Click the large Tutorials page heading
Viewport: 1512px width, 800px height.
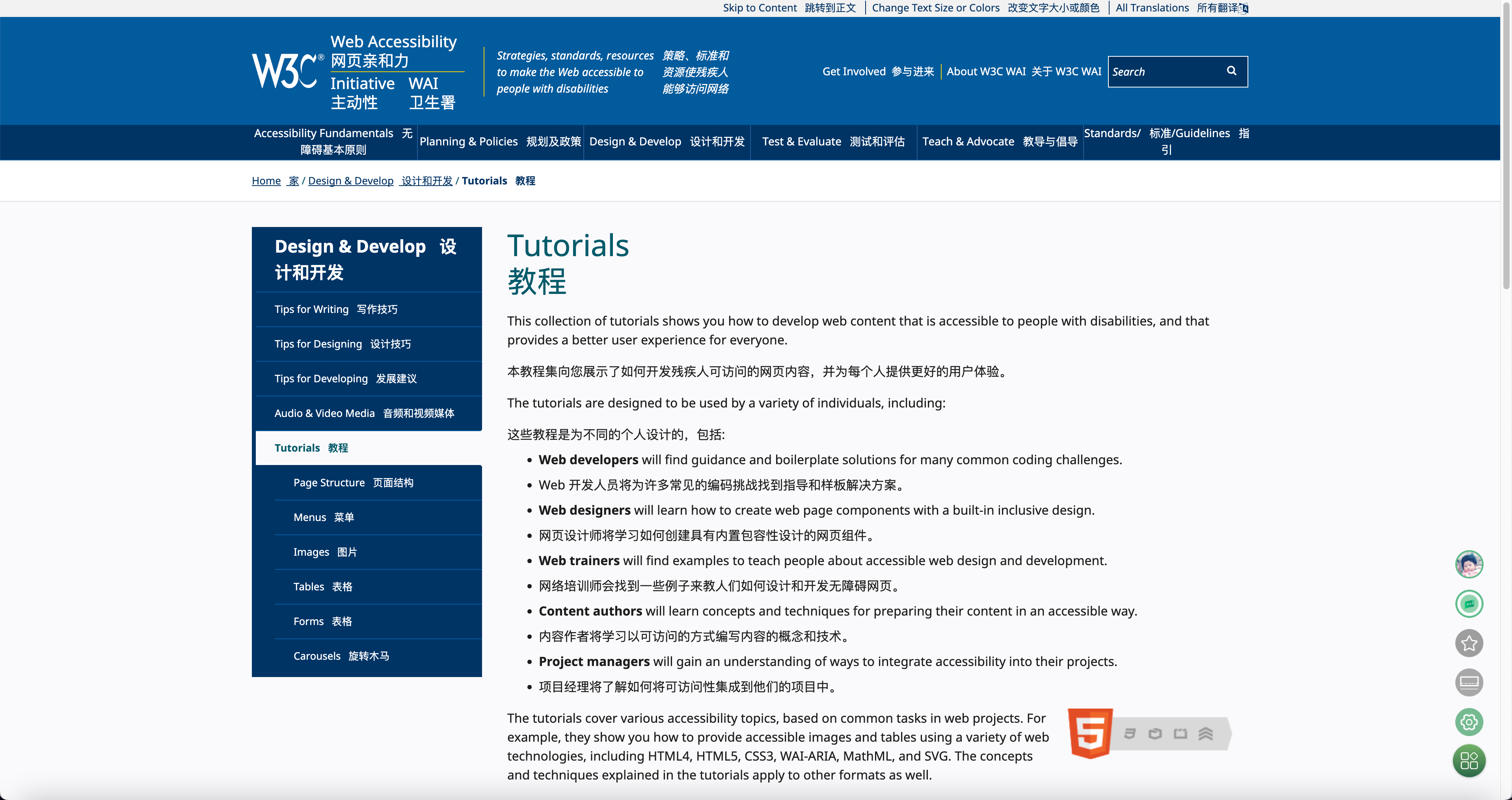pyautogui.click(x=568, y=263)
